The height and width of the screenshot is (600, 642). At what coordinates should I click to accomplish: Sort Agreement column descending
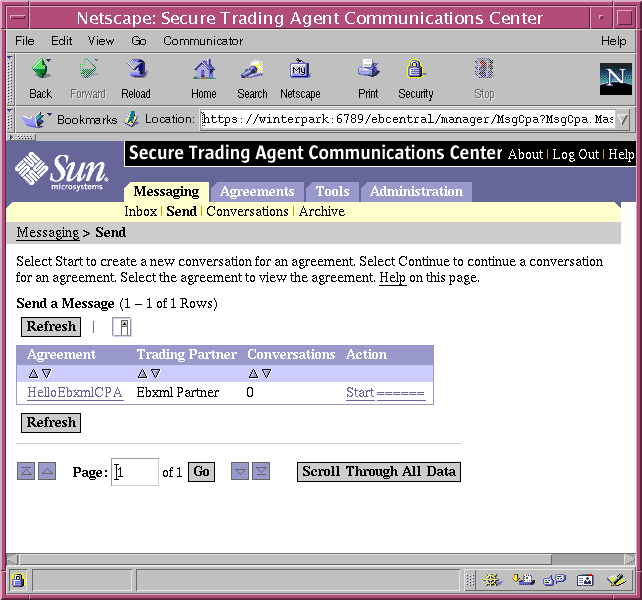pyautogui.click(x=47, y=373)
